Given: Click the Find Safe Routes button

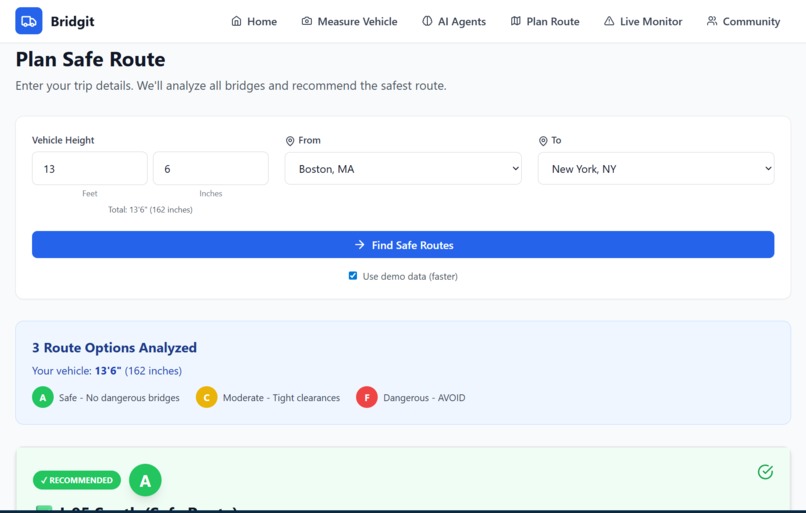Looking at the screenshot, I should click(x=403, y=245).
